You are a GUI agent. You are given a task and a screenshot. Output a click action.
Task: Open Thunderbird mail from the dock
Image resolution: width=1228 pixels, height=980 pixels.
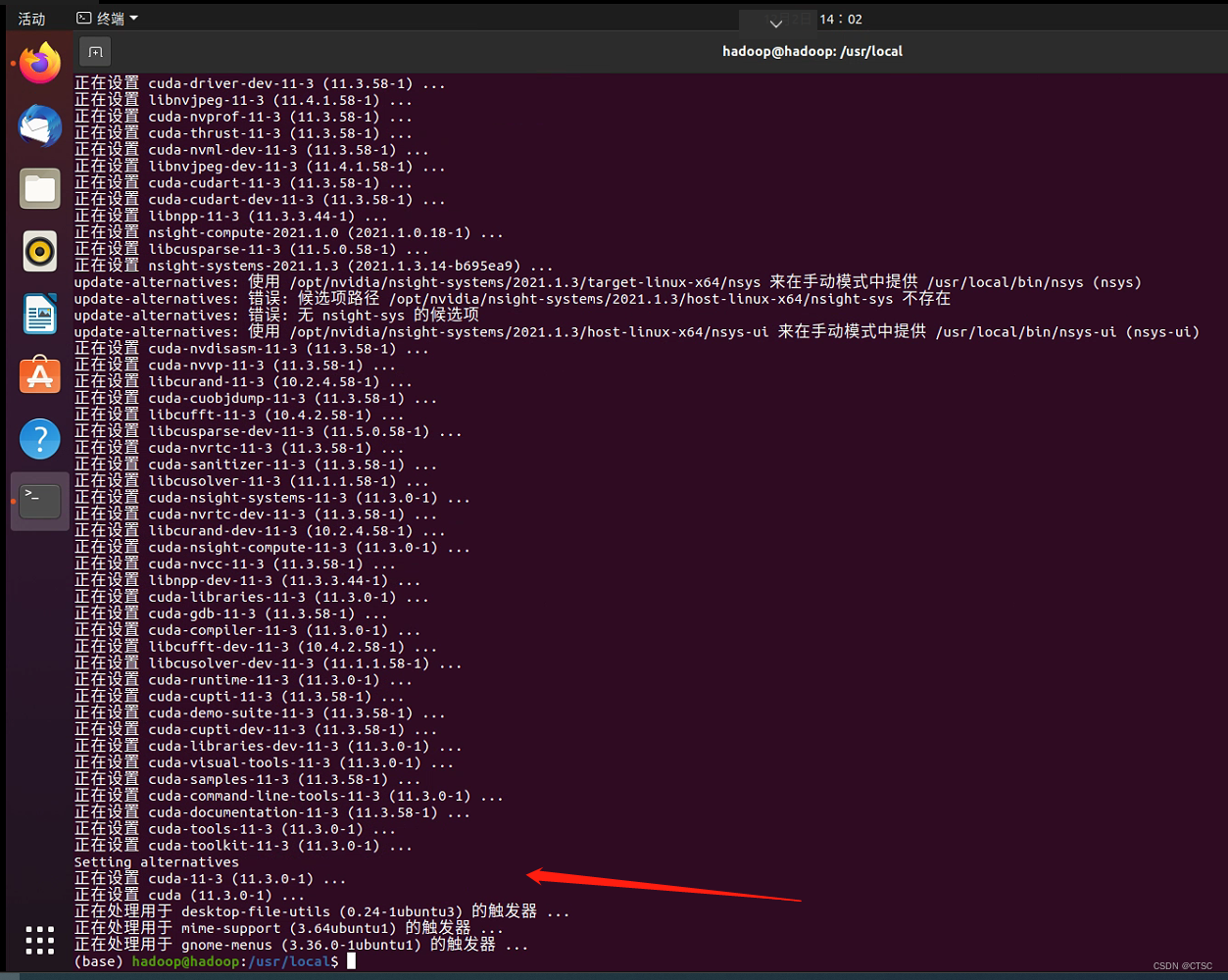(39, 125)
